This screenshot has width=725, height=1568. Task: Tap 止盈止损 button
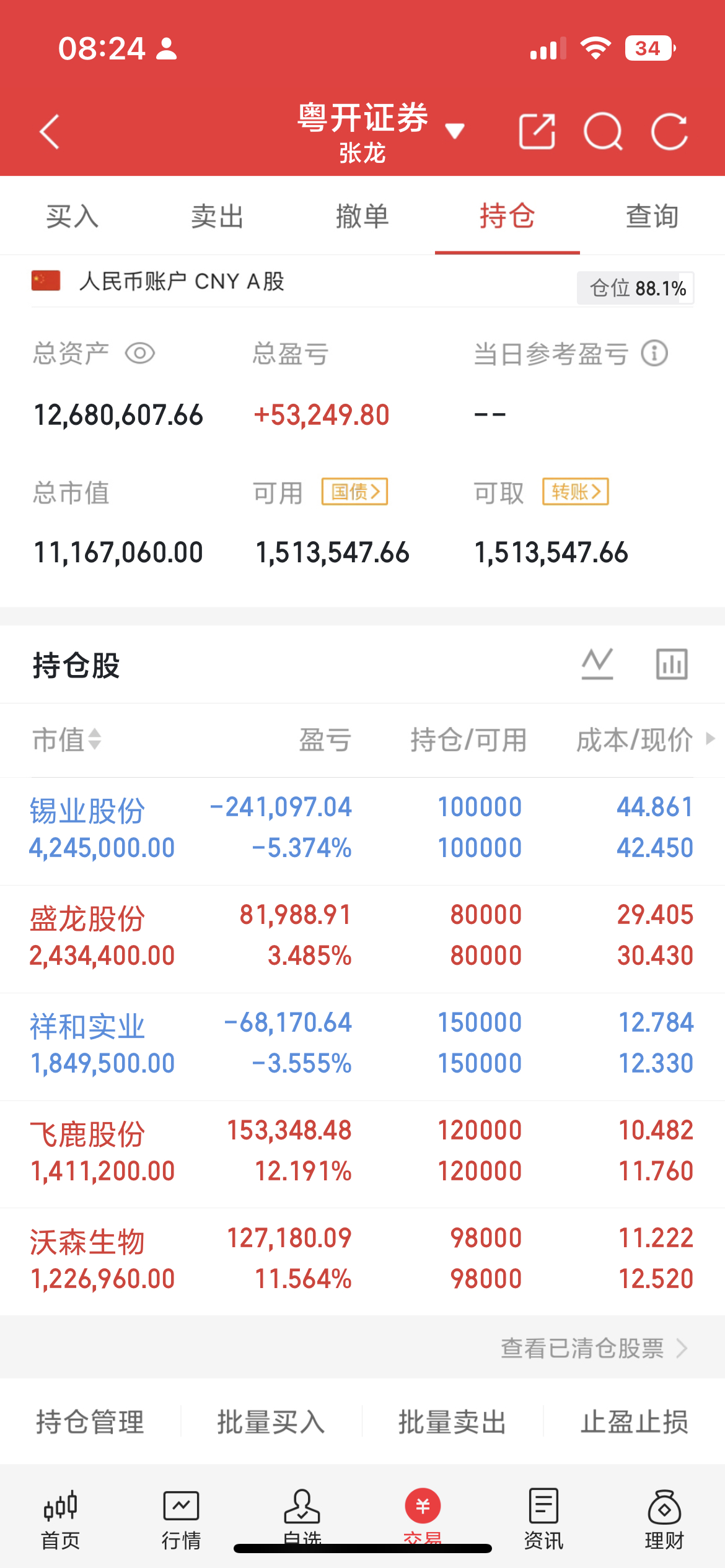(635, 1421)
